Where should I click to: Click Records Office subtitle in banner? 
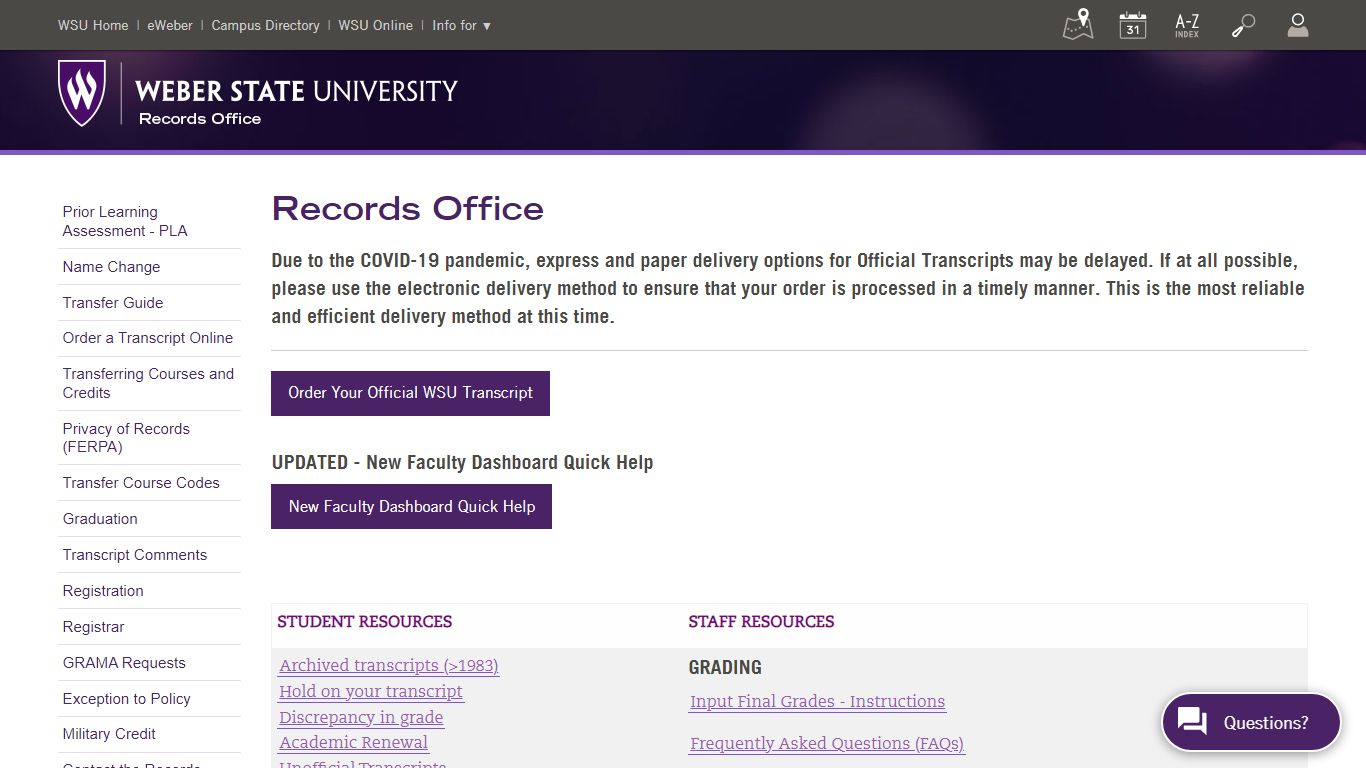coord(200,118)
